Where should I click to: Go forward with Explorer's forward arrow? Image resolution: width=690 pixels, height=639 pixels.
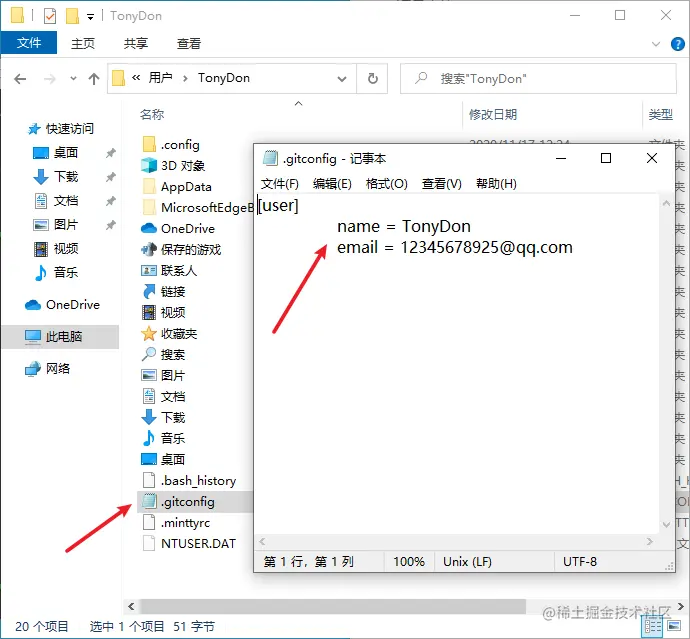pyautogui.click(x=50, y=79)
